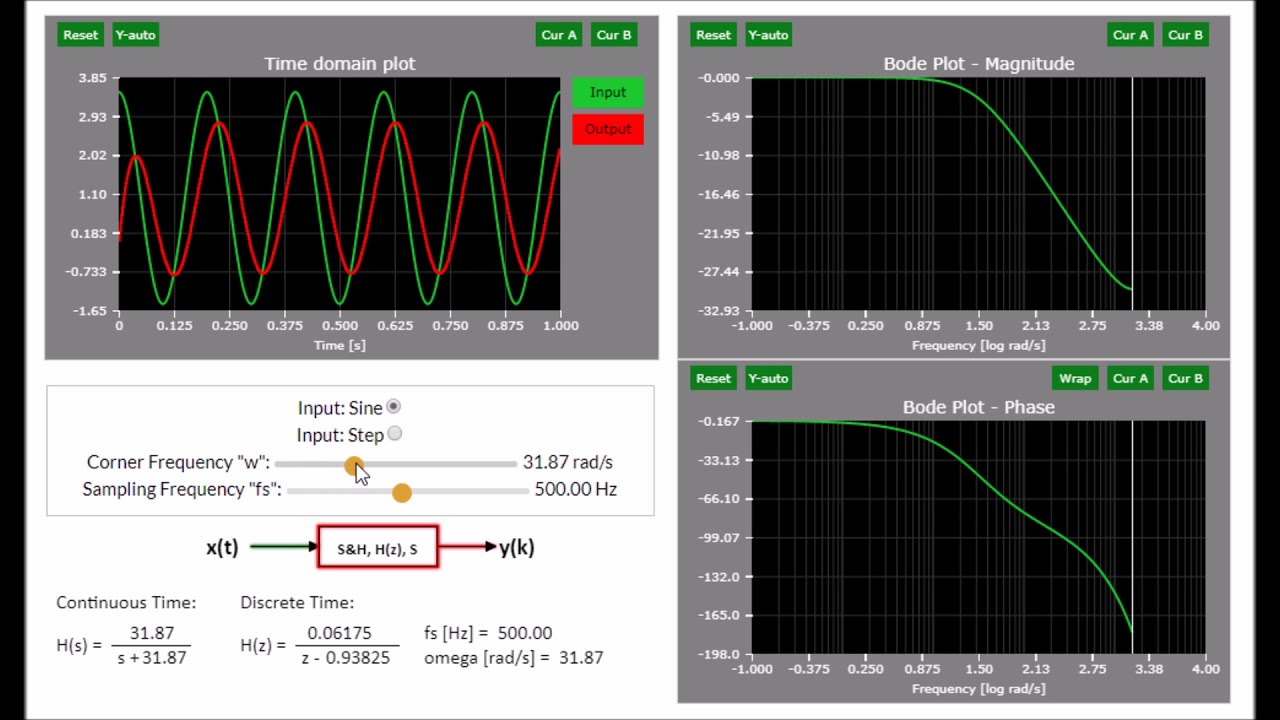Click Y-auto on Bode Magnitude plot
The height and width of the screenshot is (720, 1280).
[x=768, y=35]
